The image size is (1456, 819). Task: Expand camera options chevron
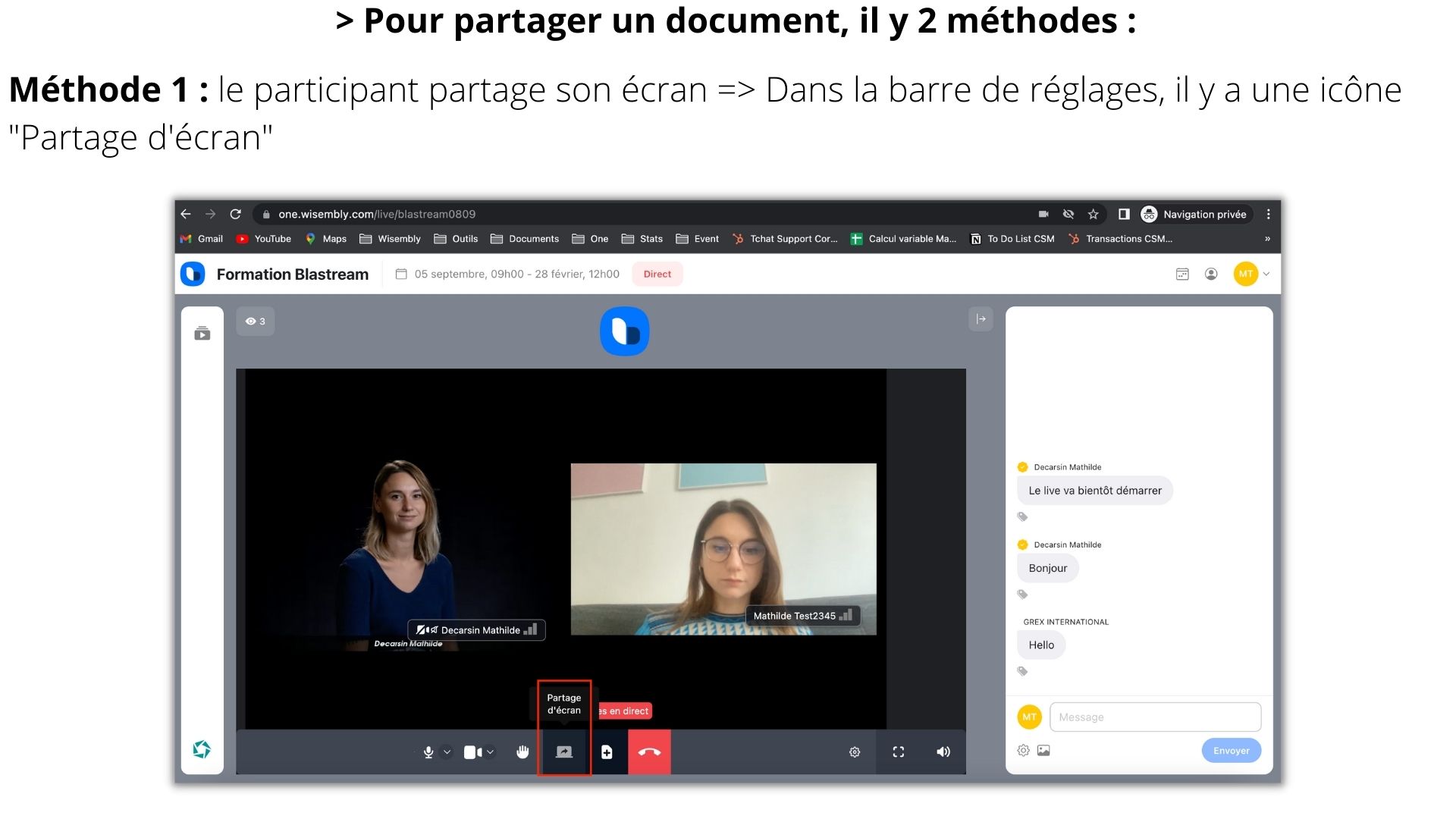491,752
